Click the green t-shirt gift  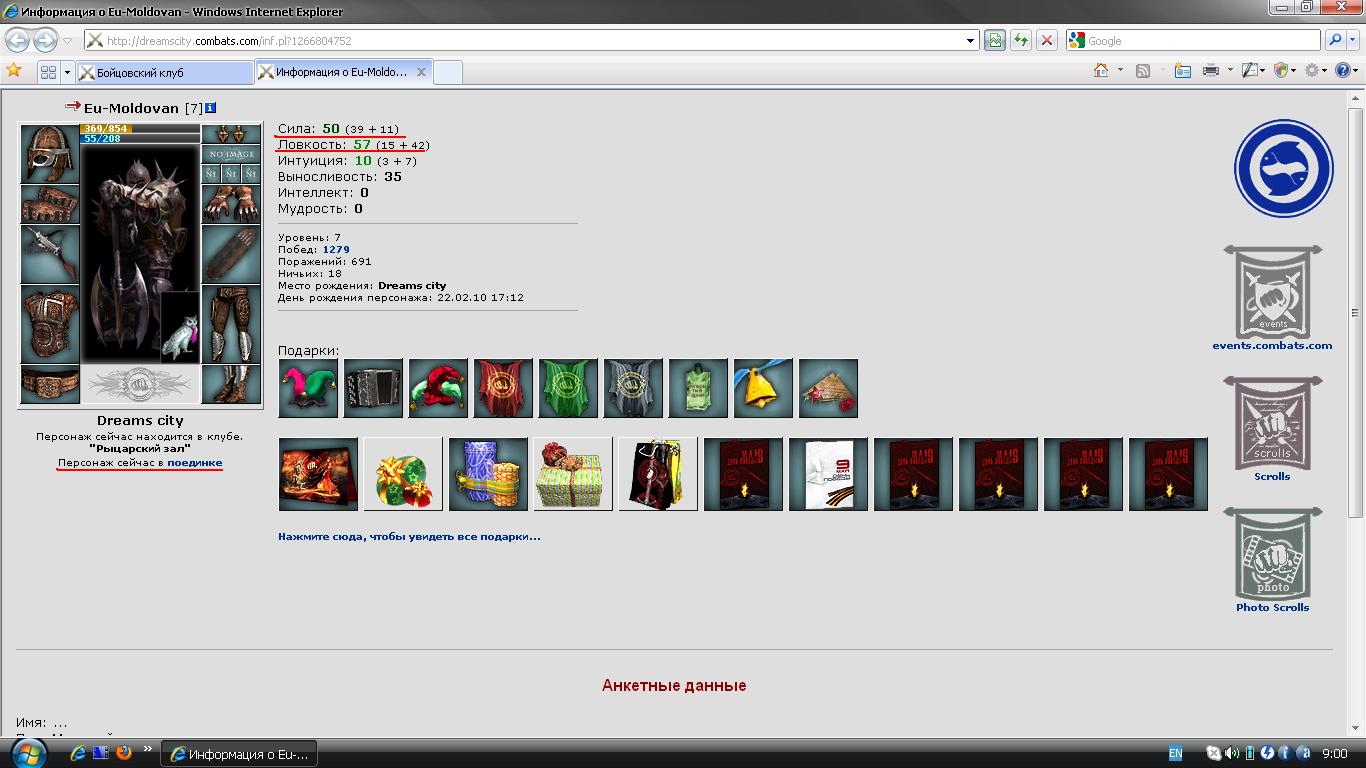(x=698, y=388)
